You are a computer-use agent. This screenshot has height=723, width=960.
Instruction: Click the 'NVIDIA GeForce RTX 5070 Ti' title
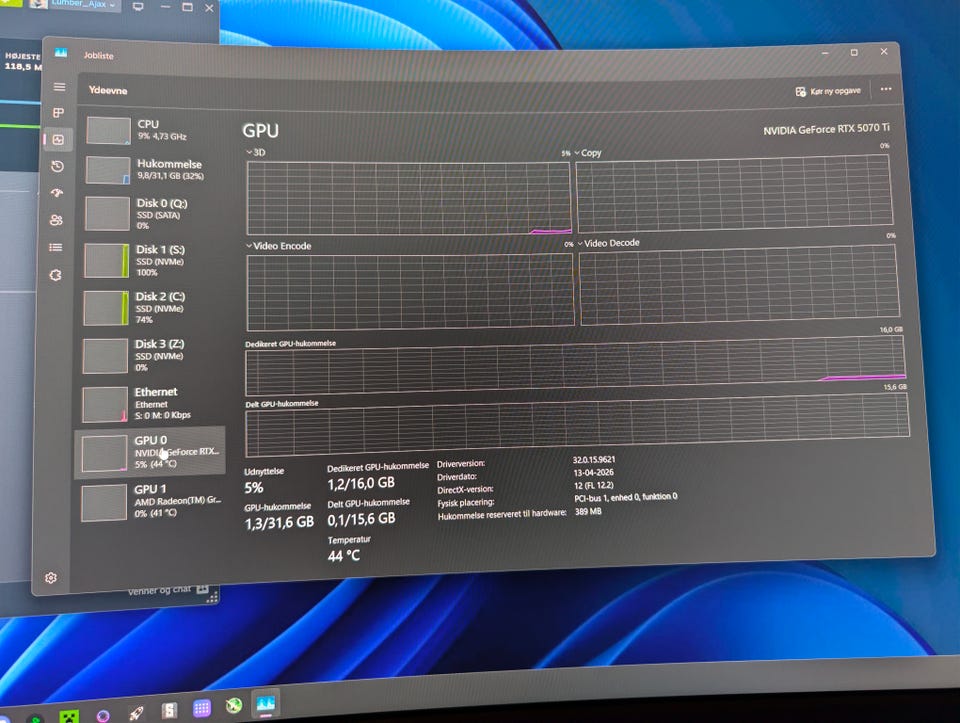coord(826,129)
